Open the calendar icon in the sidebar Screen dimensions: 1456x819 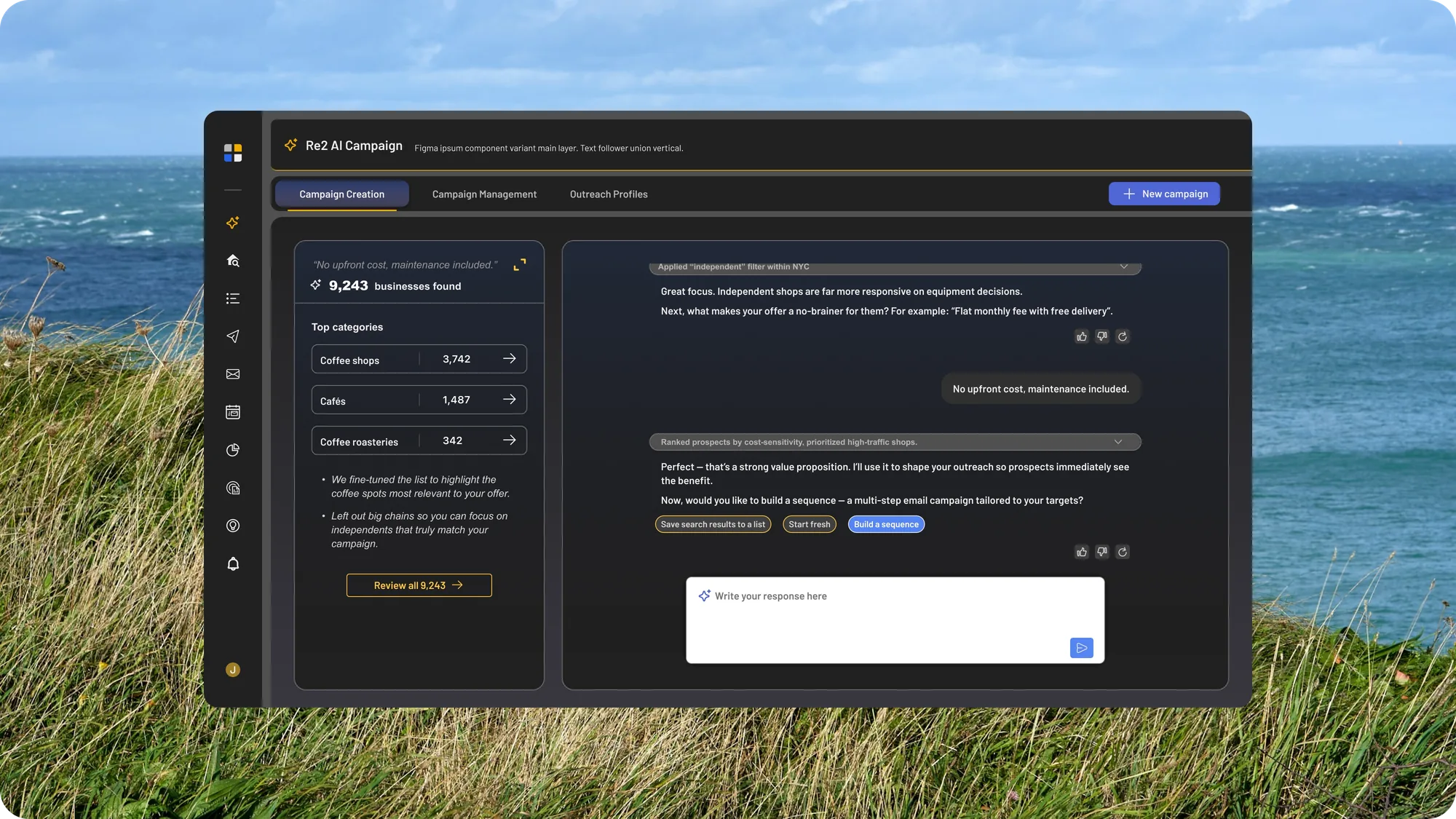[233, 412]
